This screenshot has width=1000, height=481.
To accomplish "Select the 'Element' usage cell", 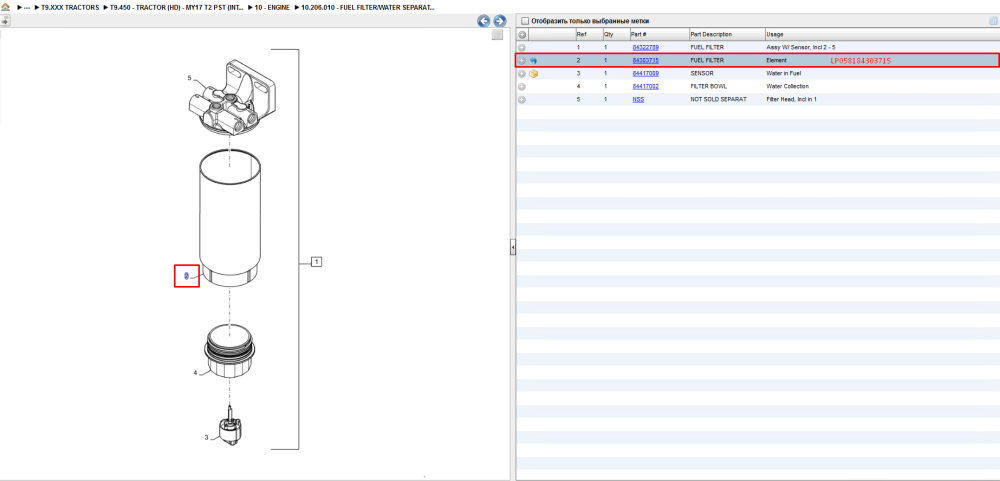I will (776, 61).
